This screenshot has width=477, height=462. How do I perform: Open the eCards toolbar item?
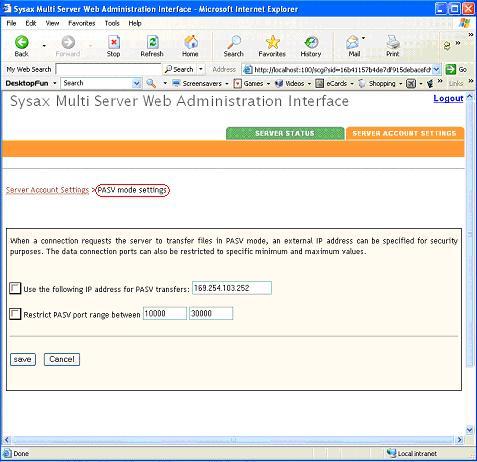331,83
